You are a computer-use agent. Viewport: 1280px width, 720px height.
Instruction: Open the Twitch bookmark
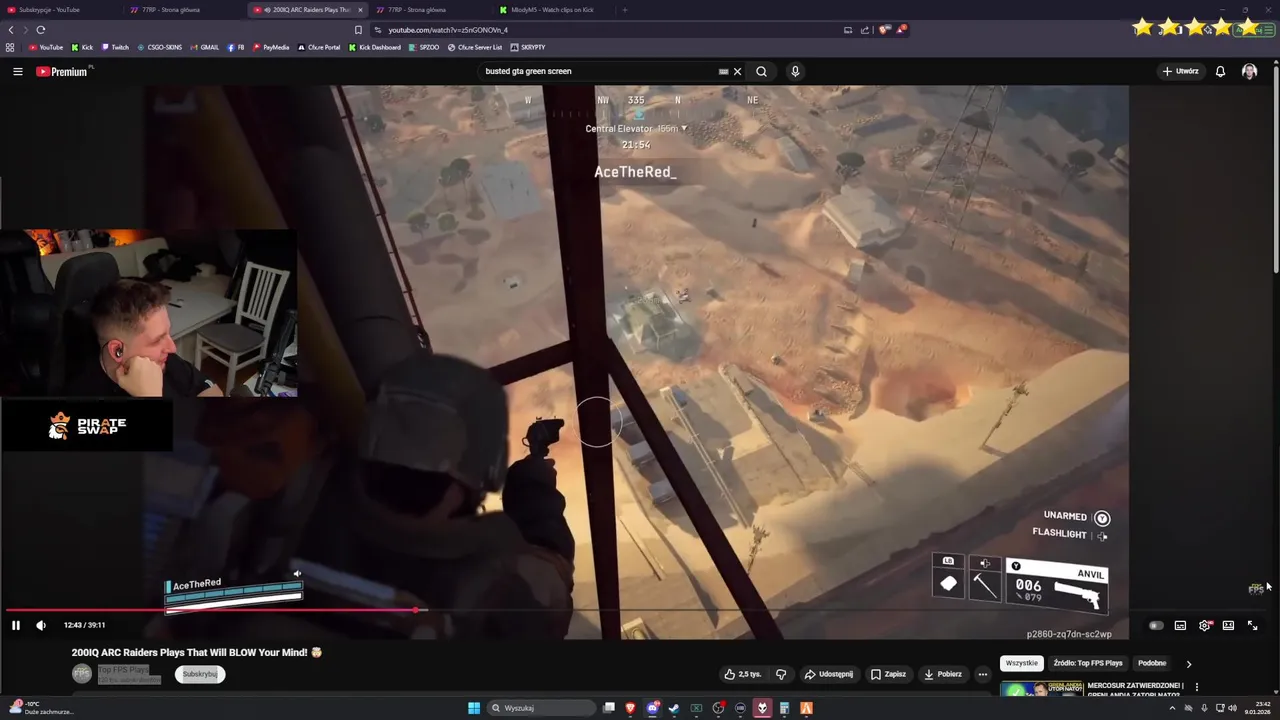pyautogui.click(x=115, y=47)
